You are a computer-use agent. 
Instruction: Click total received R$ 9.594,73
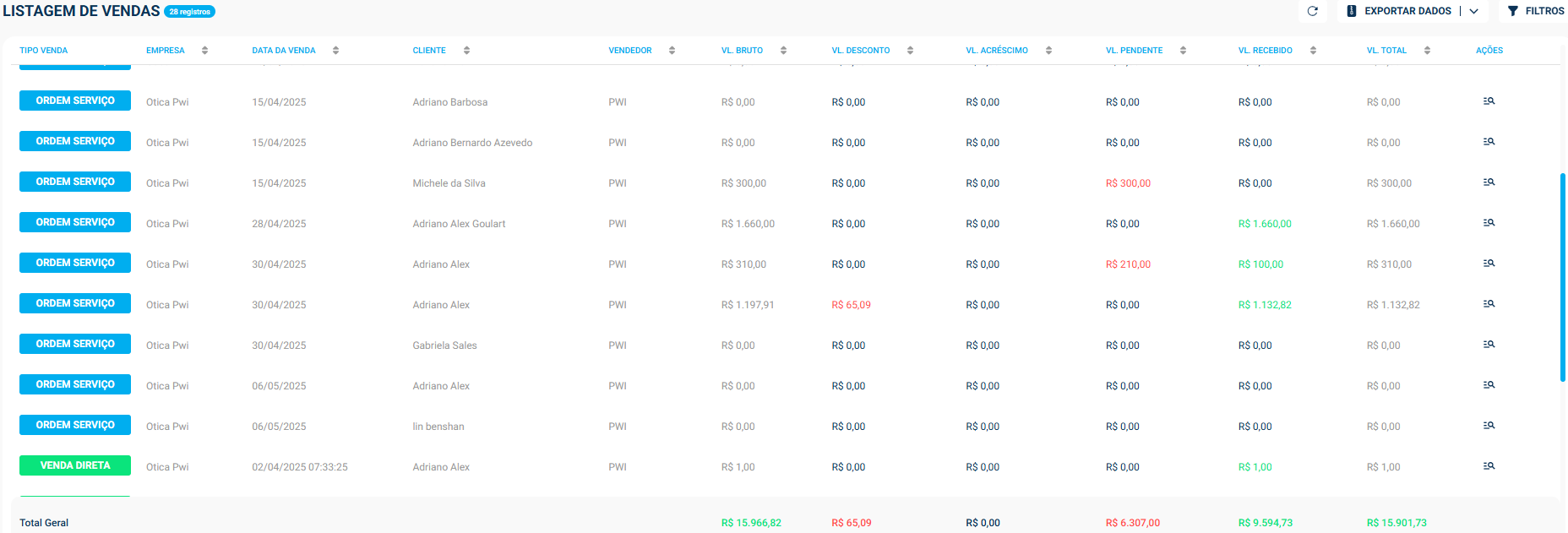(1266, 523)
